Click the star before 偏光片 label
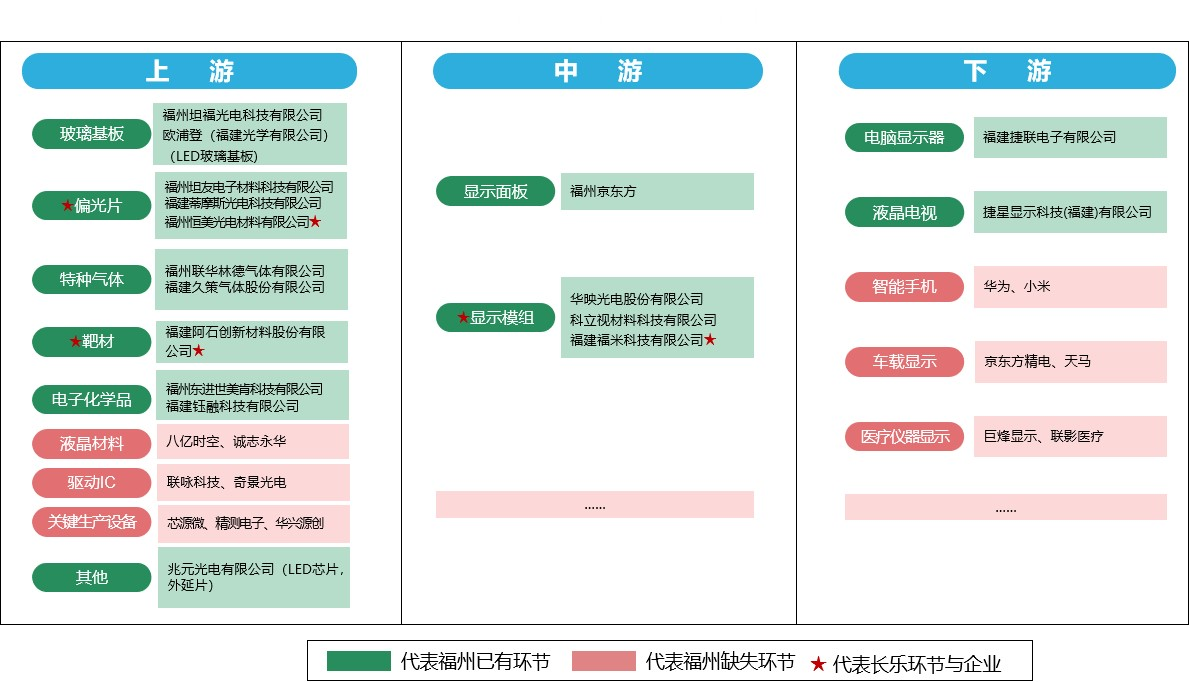 point(67,205)
